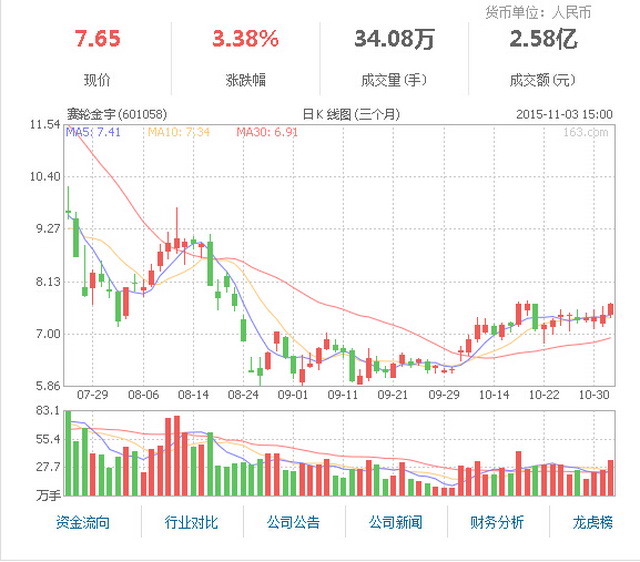The image size is (640, 562).
Task: Click the 2.58亿 turnover value
Action: pyautogui.click(x=543, y=39)
